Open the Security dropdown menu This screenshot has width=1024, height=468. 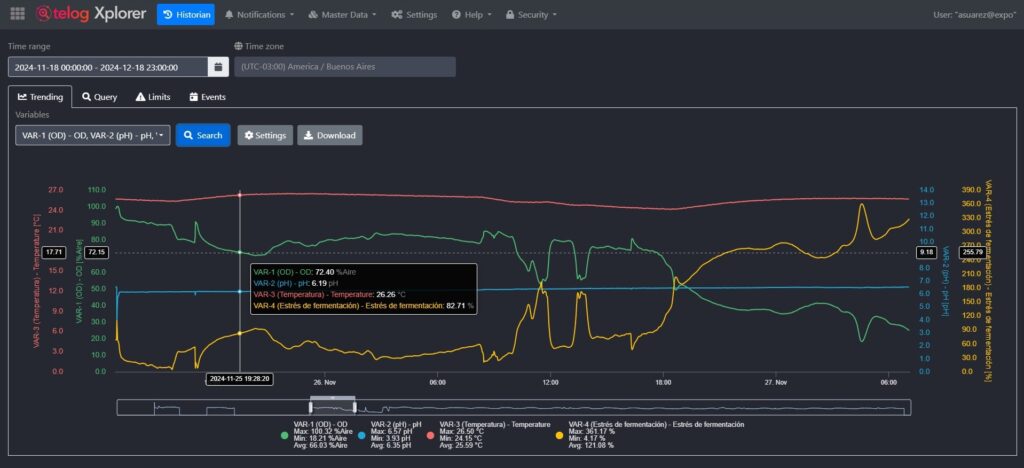click(x=531, y=15)
